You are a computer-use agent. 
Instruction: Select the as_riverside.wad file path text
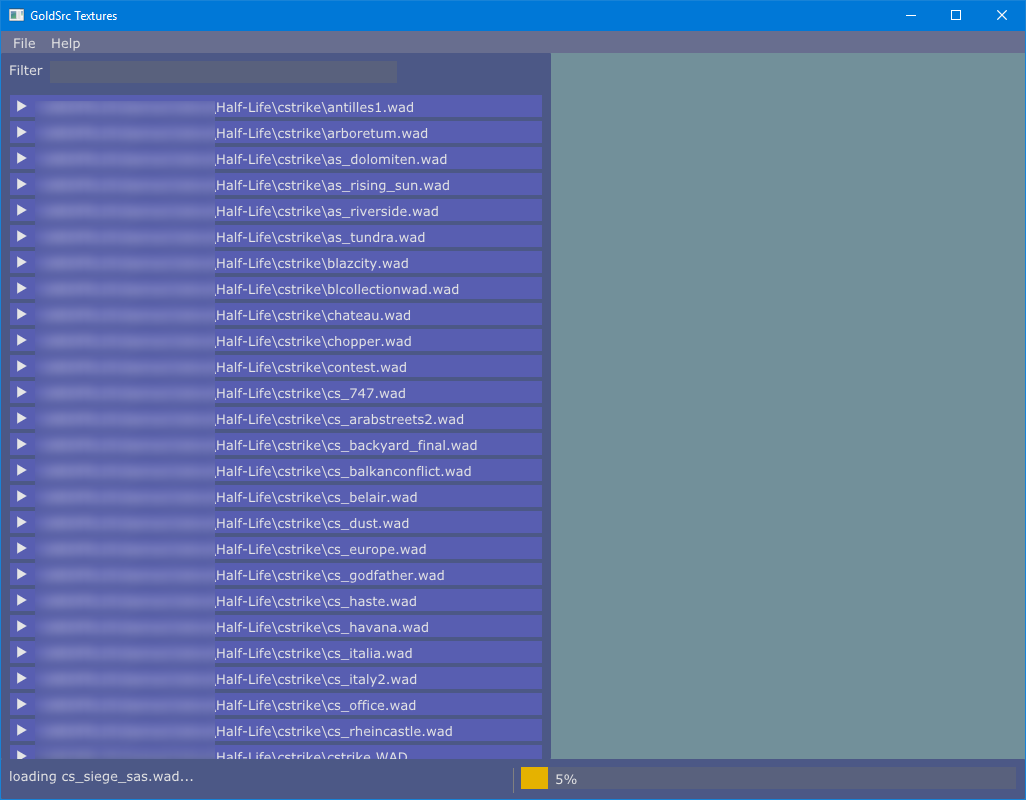pyautogui.click(x=327, y=211)
